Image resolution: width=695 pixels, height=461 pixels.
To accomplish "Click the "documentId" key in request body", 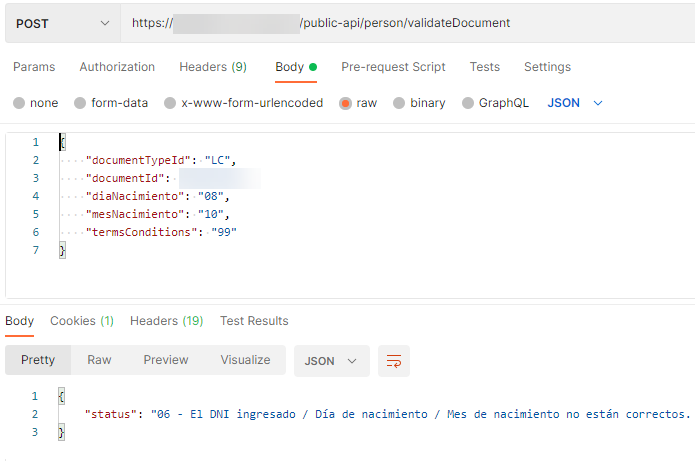I will click(125, 178).
